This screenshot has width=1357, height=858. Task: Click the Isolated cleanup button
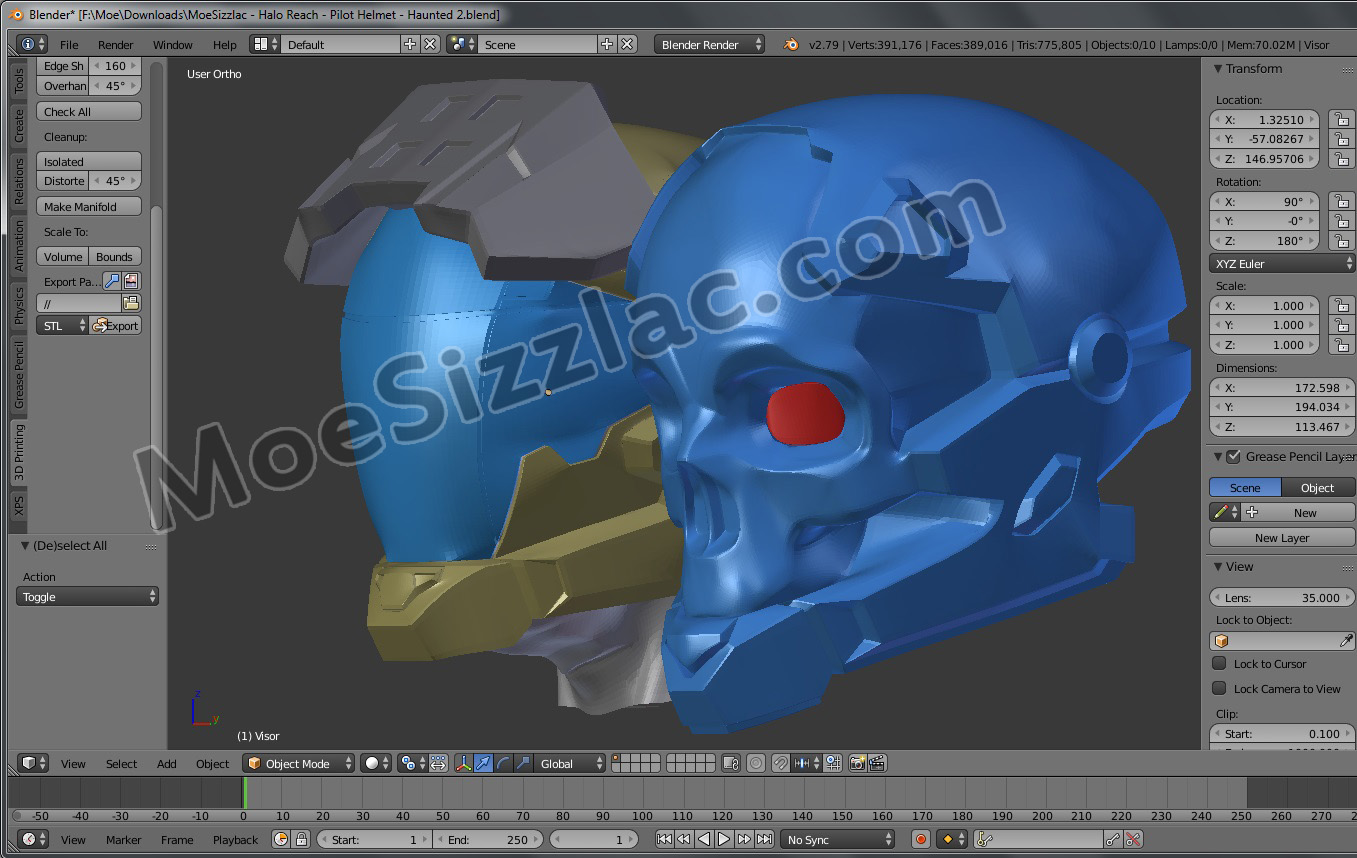(89, 161)
